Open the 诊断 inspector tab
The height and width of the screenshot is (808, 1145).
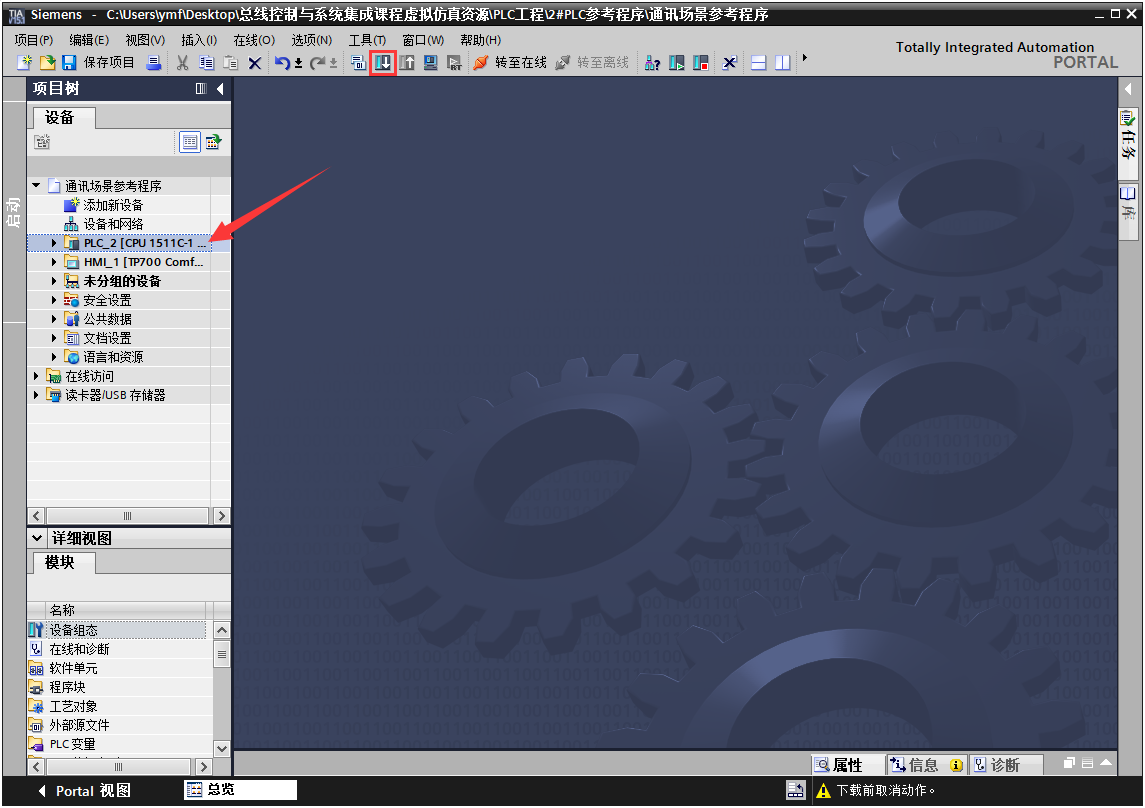(x=1005, y=764)
